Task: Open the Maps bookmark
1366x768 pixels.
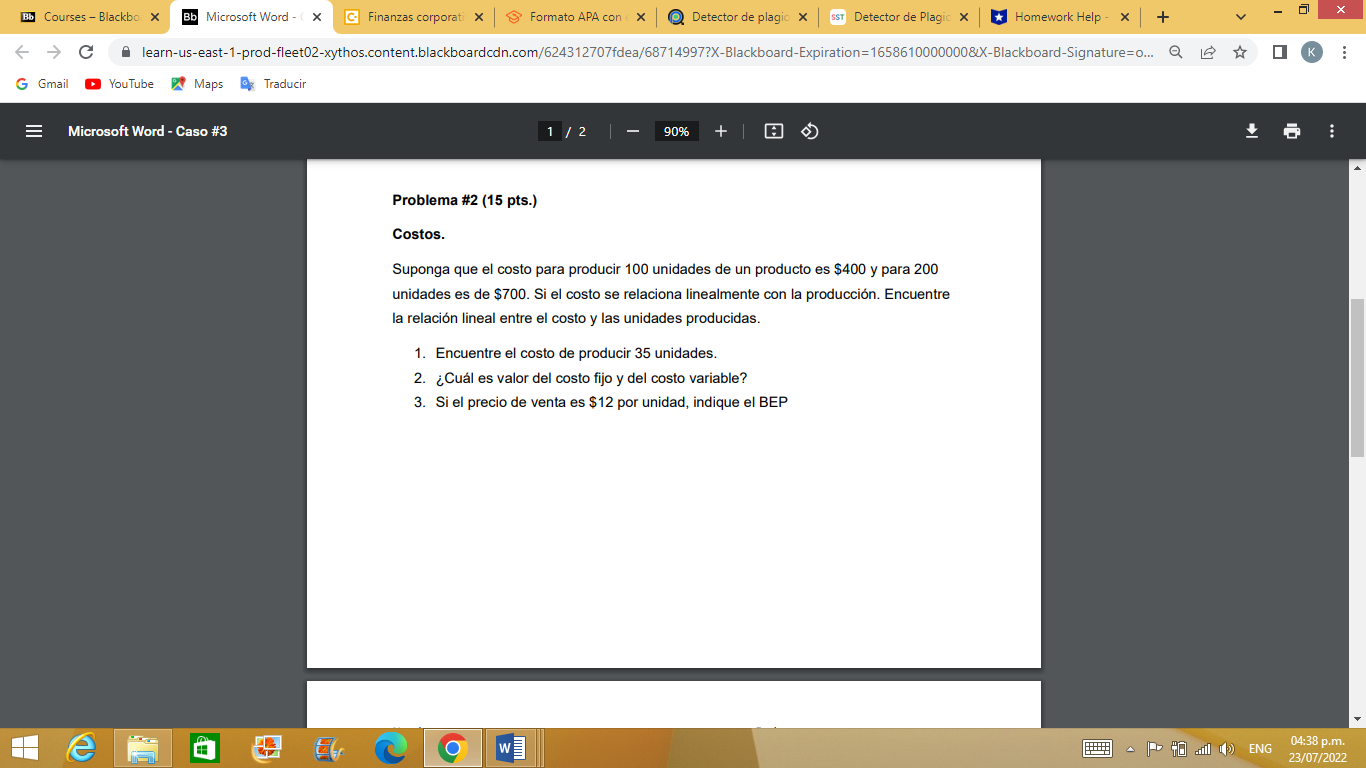Action: [x=196, y=84]
